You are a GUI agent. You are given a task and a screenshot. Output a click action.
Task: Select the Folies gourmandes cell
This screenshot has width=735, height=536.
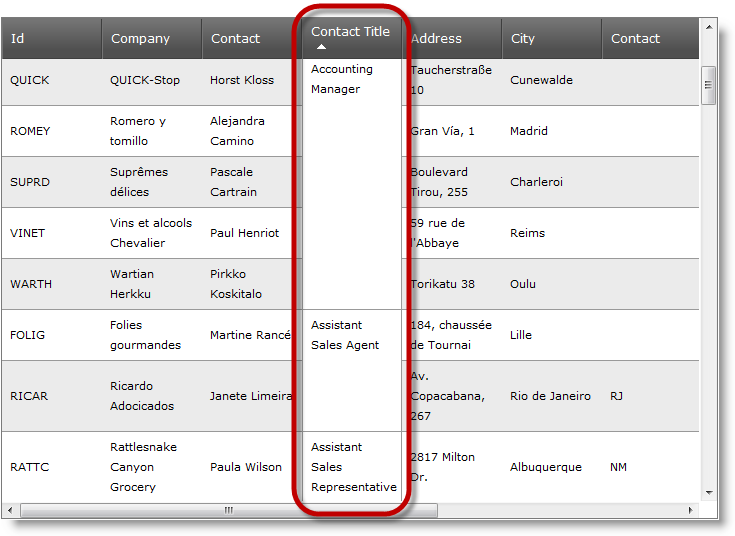(x=152, y=335)
